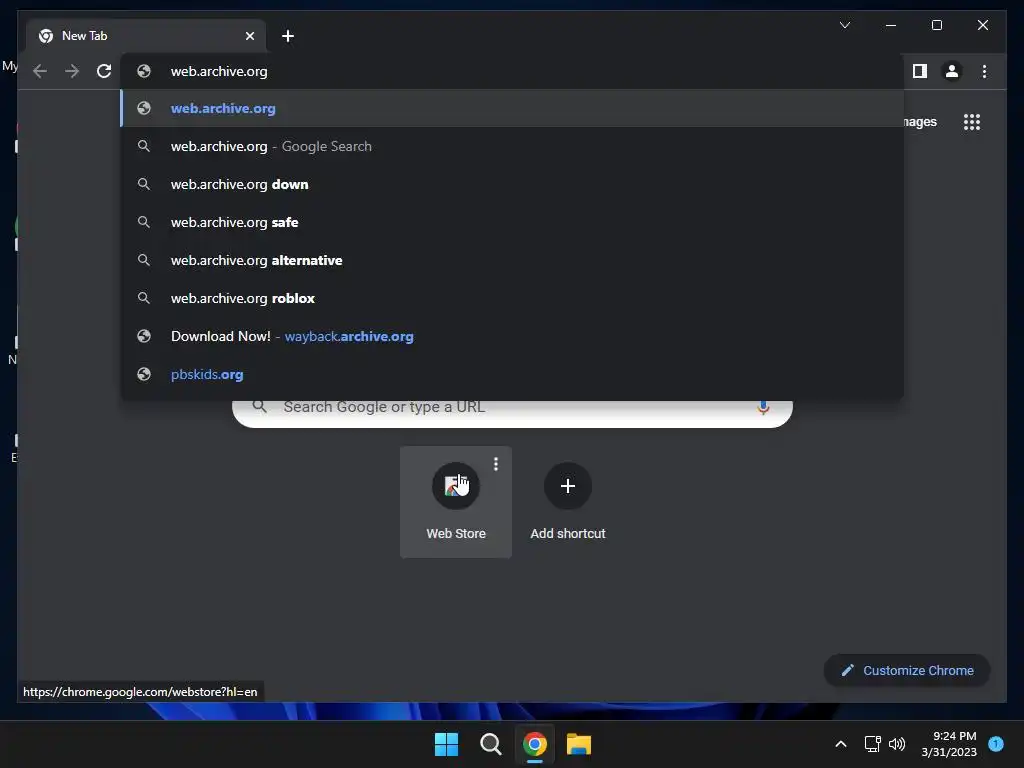The width and height of the screenshot is (1024, 768).
Task: Open the profile avatar icon
Action: pos(952,71)
